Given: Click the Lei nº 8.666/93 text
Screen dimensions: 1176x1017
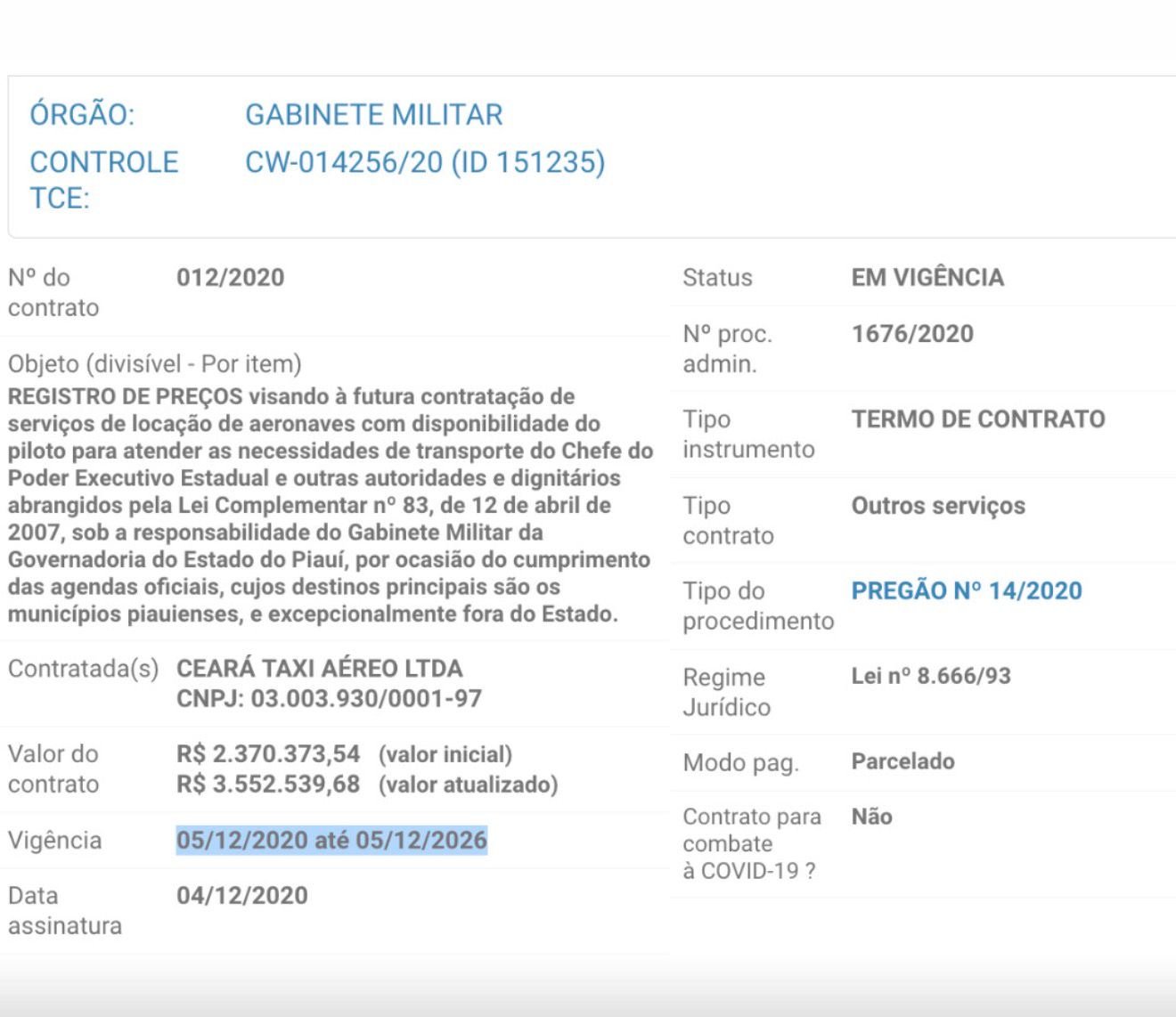Looking at the screenshot, I should [x=930, y=676].
